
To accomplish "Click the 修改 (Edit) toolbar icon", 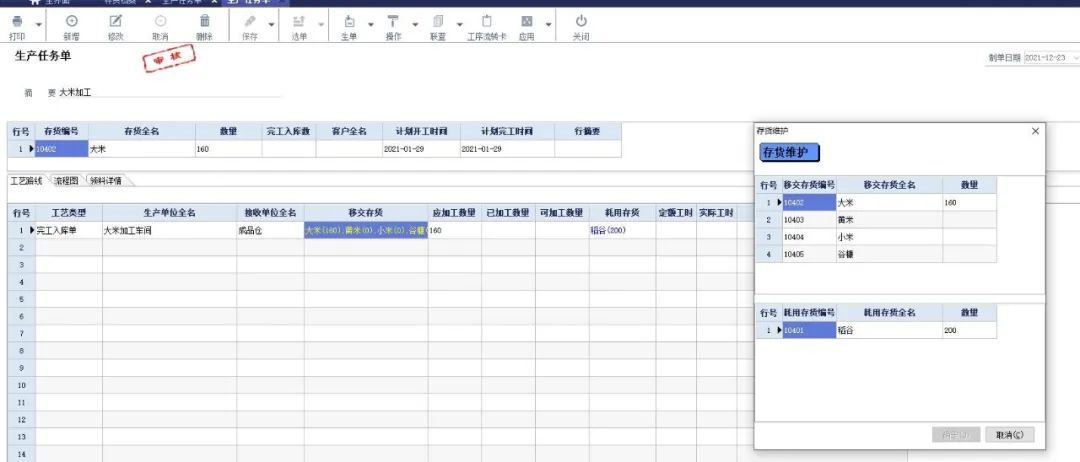I will (115, 21).
